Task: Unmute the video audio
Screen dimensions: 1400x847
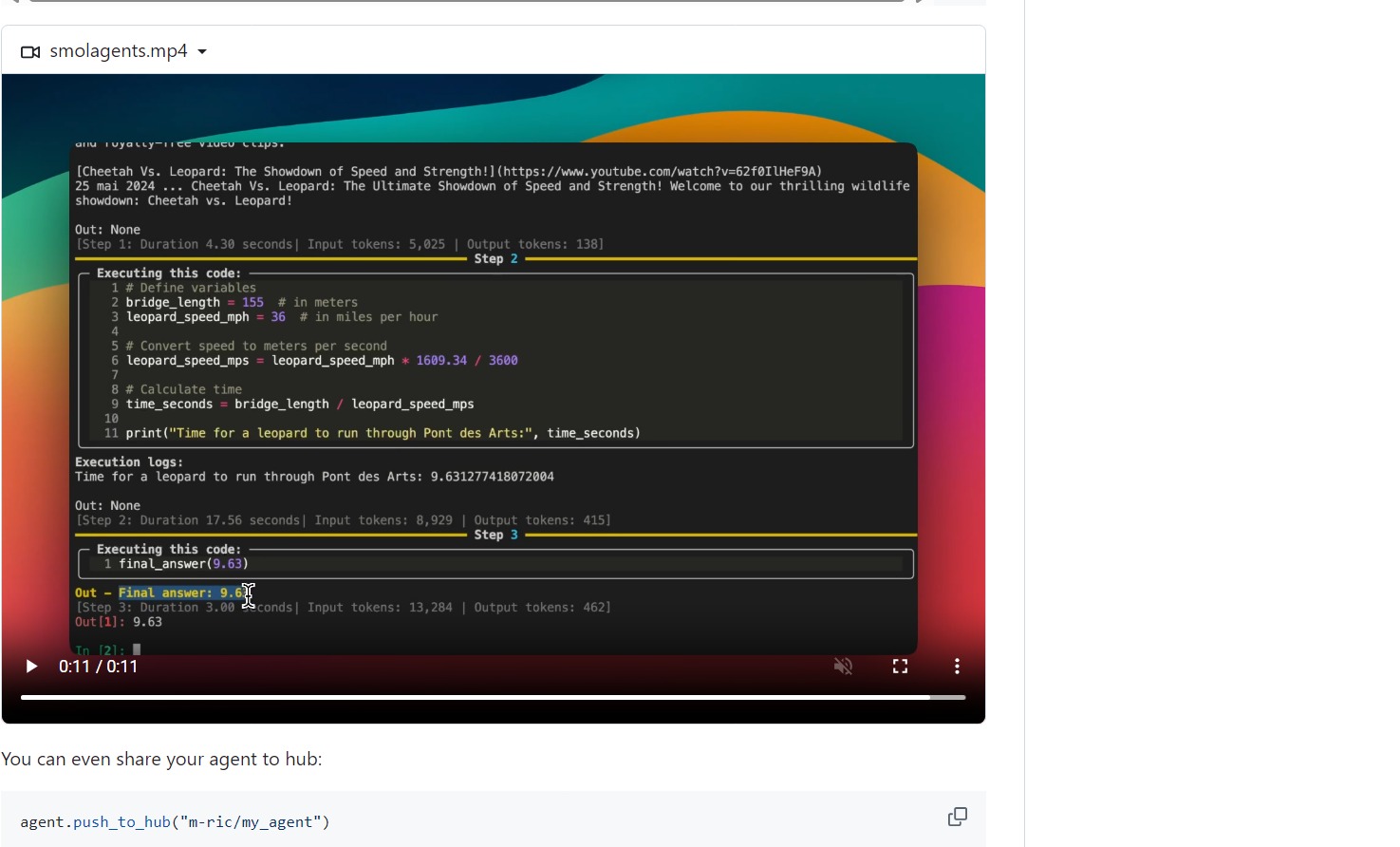Action: point(843,667)
